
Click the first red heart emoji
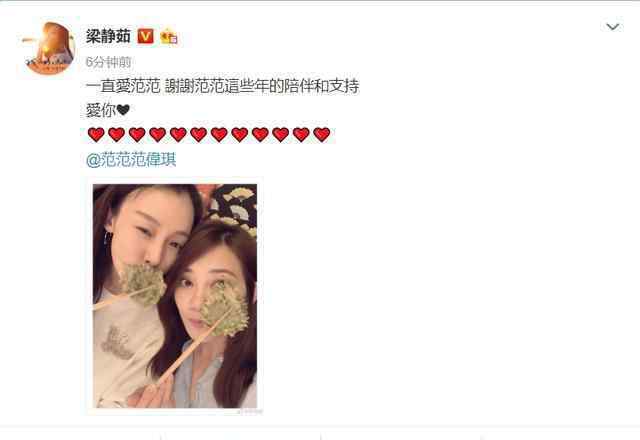point(96,134)
